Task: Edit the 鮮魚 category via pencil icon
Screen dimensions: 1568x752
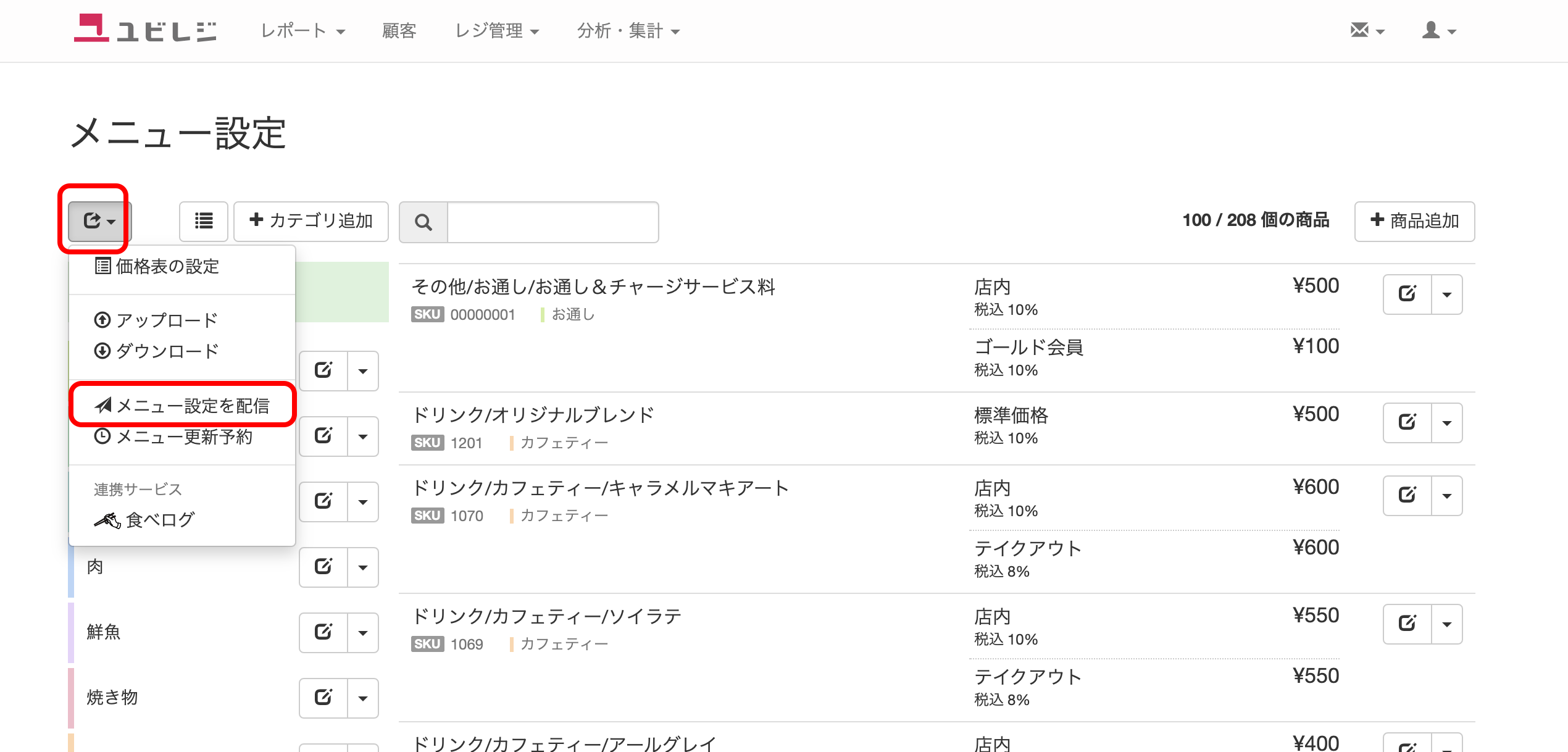Action: [x=323, y=632]
